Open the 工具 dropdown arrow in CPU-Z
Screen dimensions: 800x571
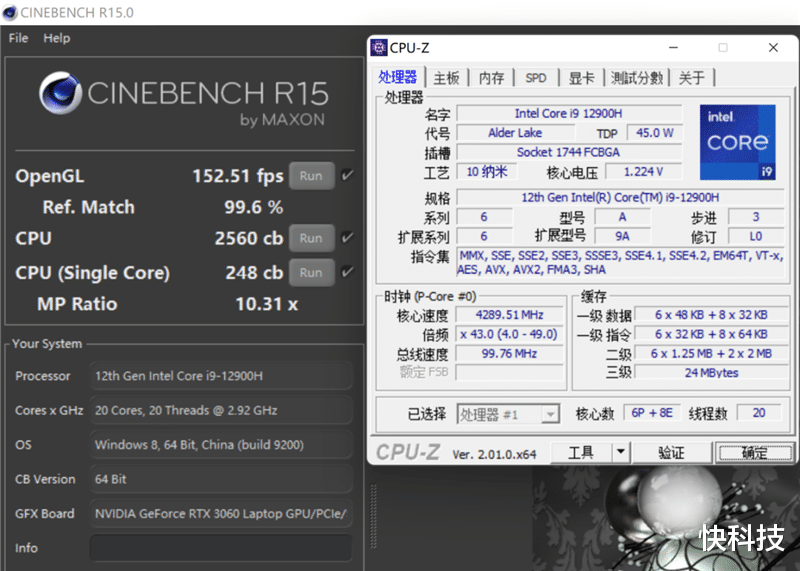(x=621, y=452)
